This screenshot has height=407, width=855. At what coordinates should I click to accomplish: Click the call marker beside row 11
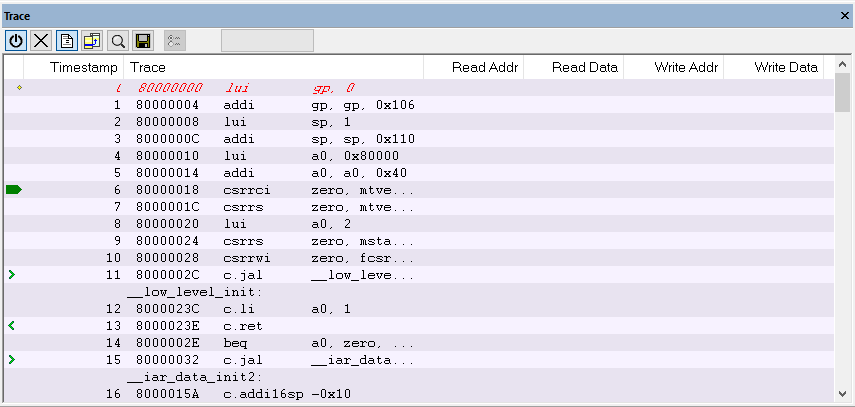point(12,274)
